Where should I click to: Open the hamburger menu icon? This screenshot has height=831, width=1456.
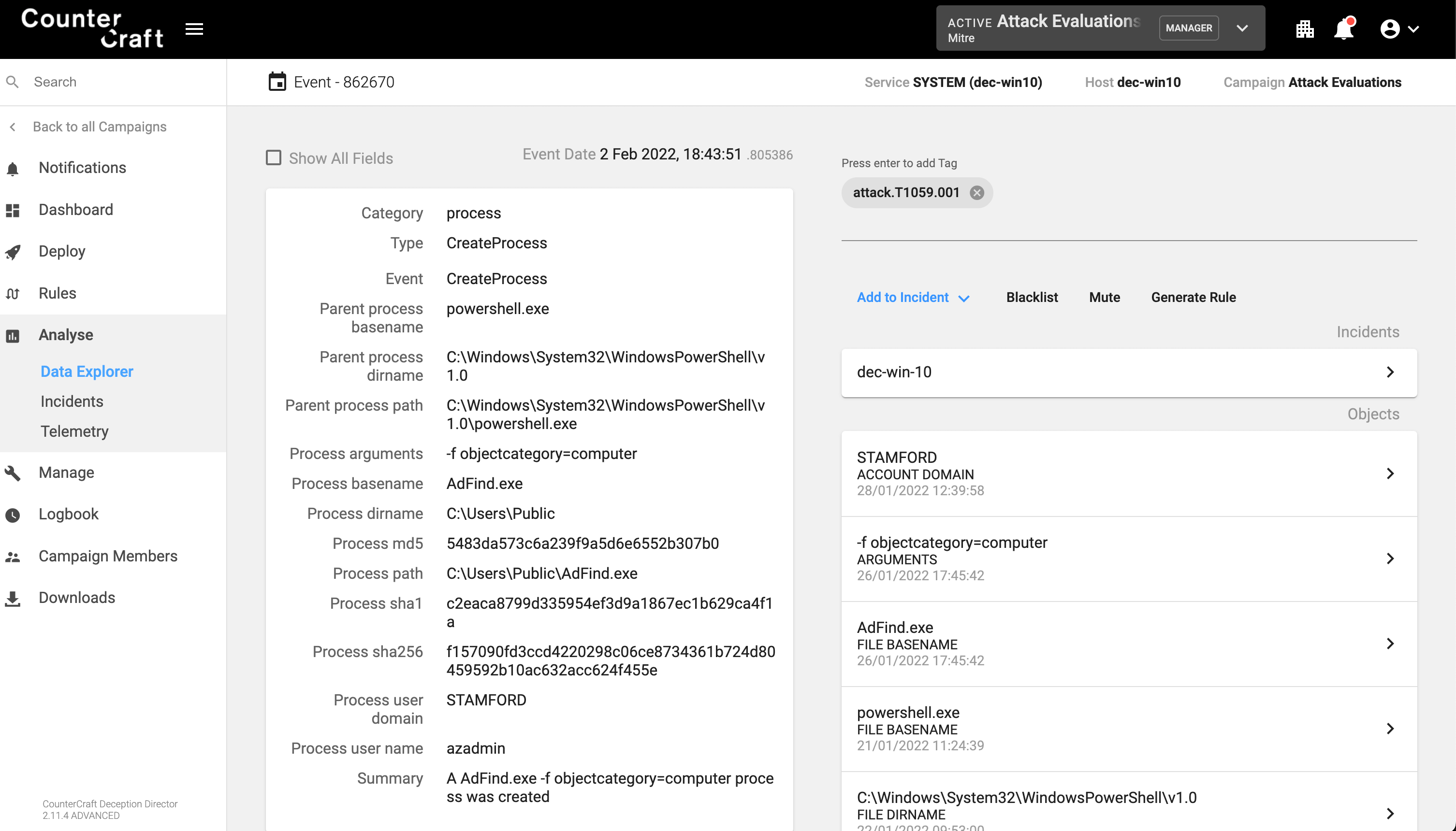194,29
